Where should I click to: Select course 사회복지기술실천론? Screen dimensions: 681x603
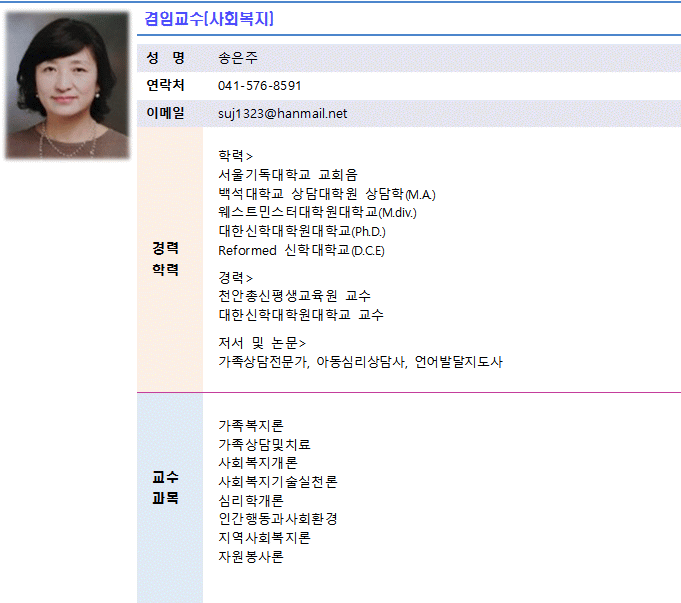click(x=278, y=481)
